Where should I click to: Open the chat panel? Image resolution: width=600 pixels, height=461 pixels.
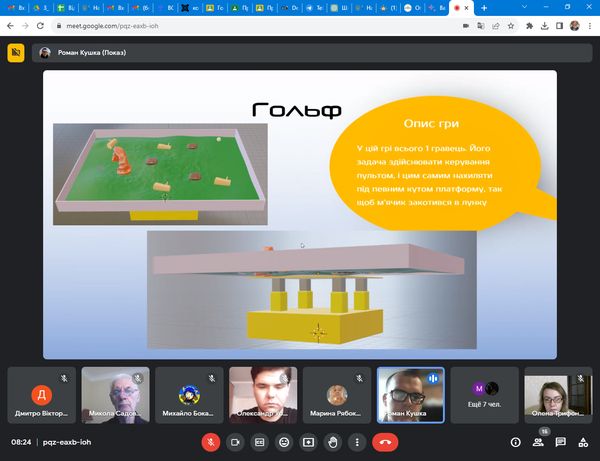[560, 441]
